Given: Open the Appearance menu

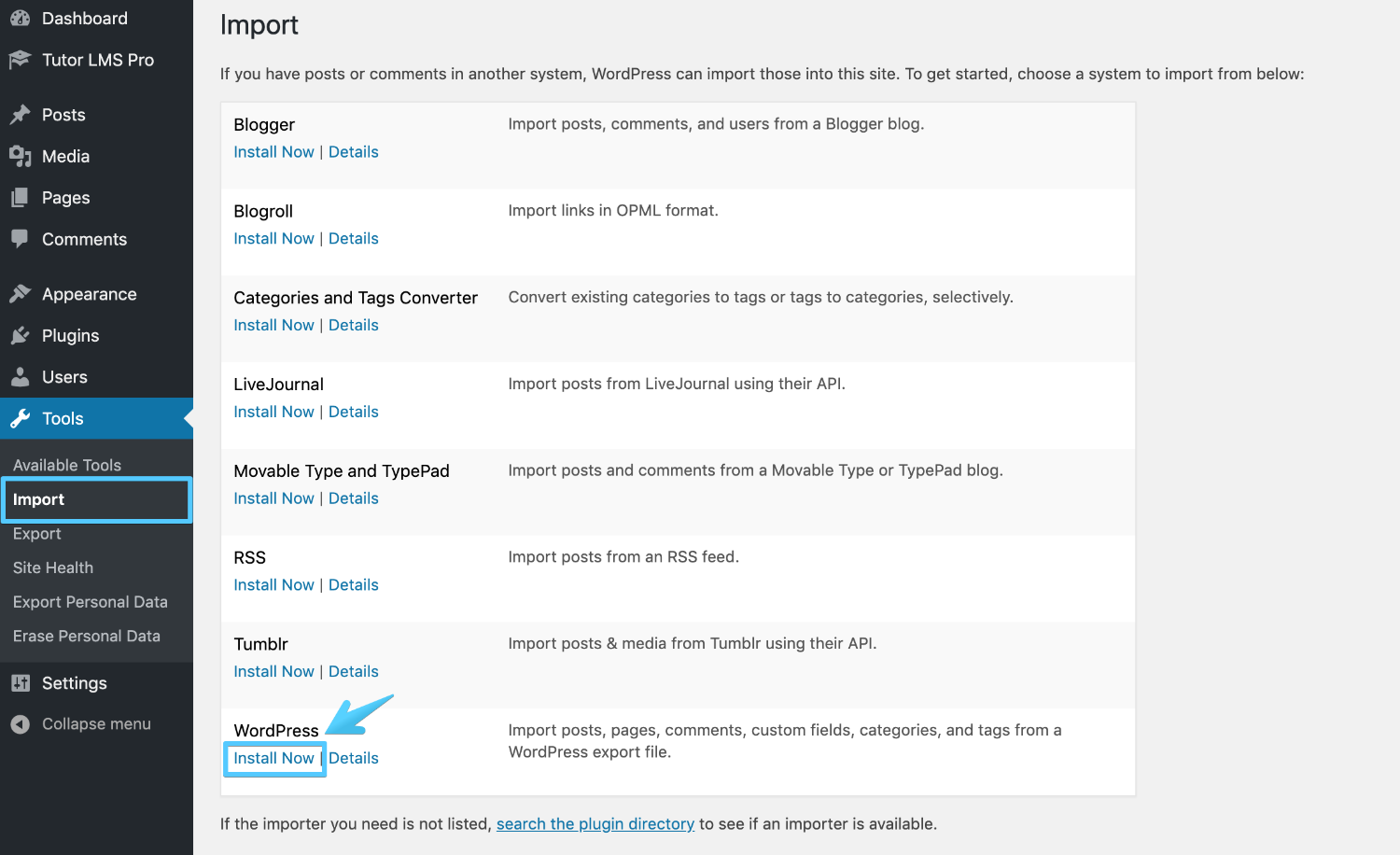Looking at the screenshot, I should tap(89, 294).
